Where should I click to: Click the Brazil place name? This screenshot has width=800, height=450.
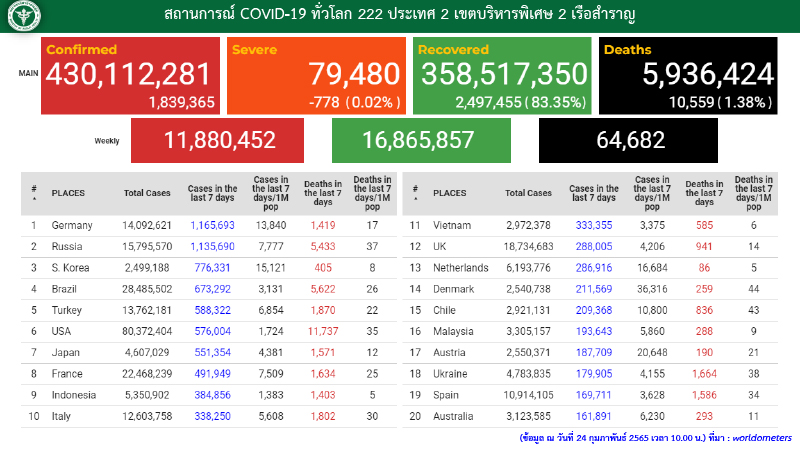(64, 289)
